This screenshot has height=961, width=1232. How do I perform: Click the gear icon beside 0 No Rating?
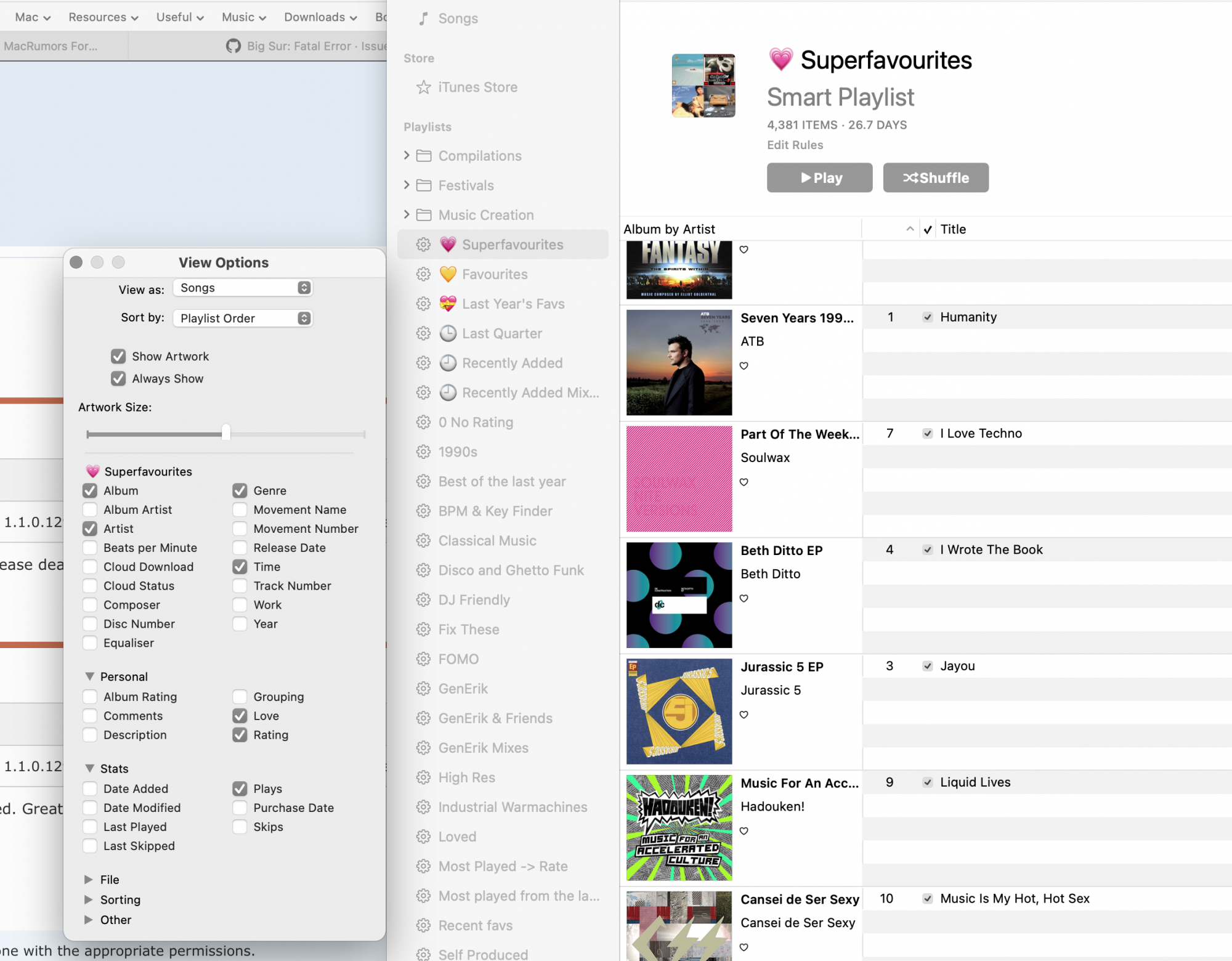[x=423, y=423]
